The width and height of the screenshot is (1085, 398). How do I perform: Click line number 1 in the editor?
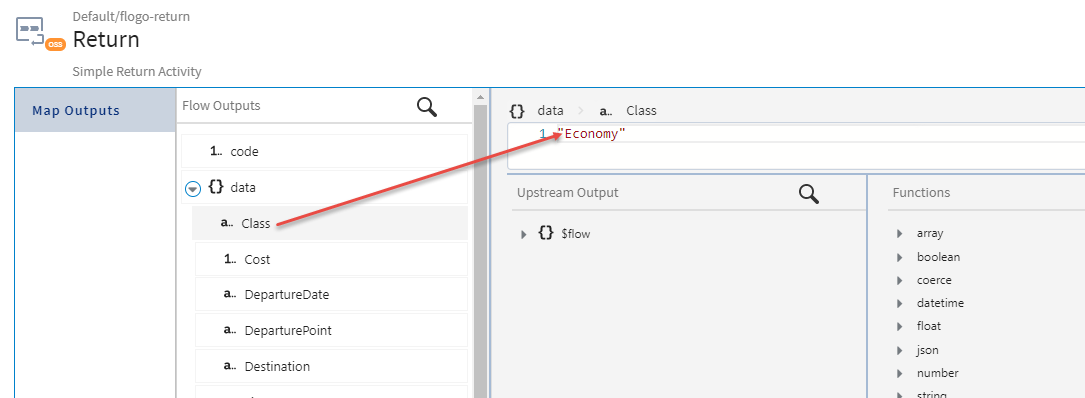tap(542, 134)
